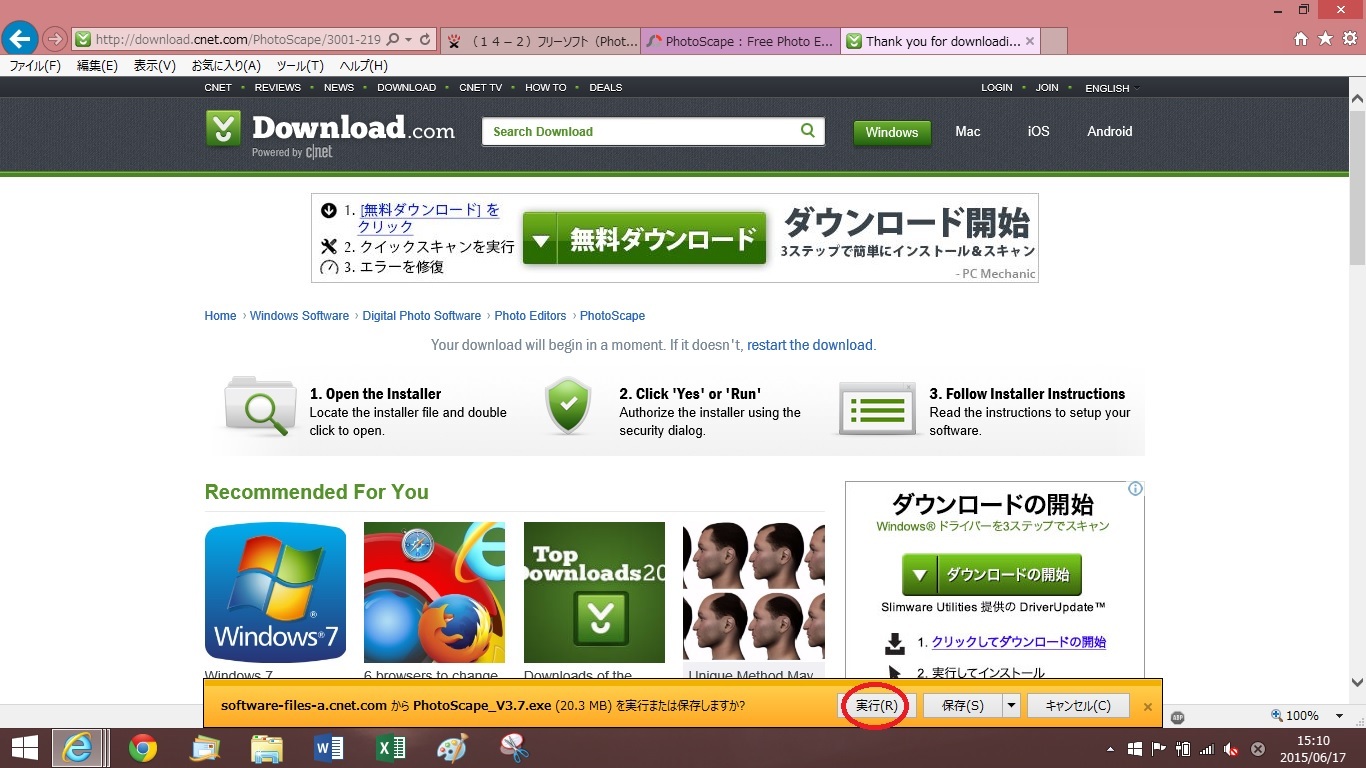1366x768 pixels.
Task: Open the ENGLISH language dropdown
Action: (1112, 88)
